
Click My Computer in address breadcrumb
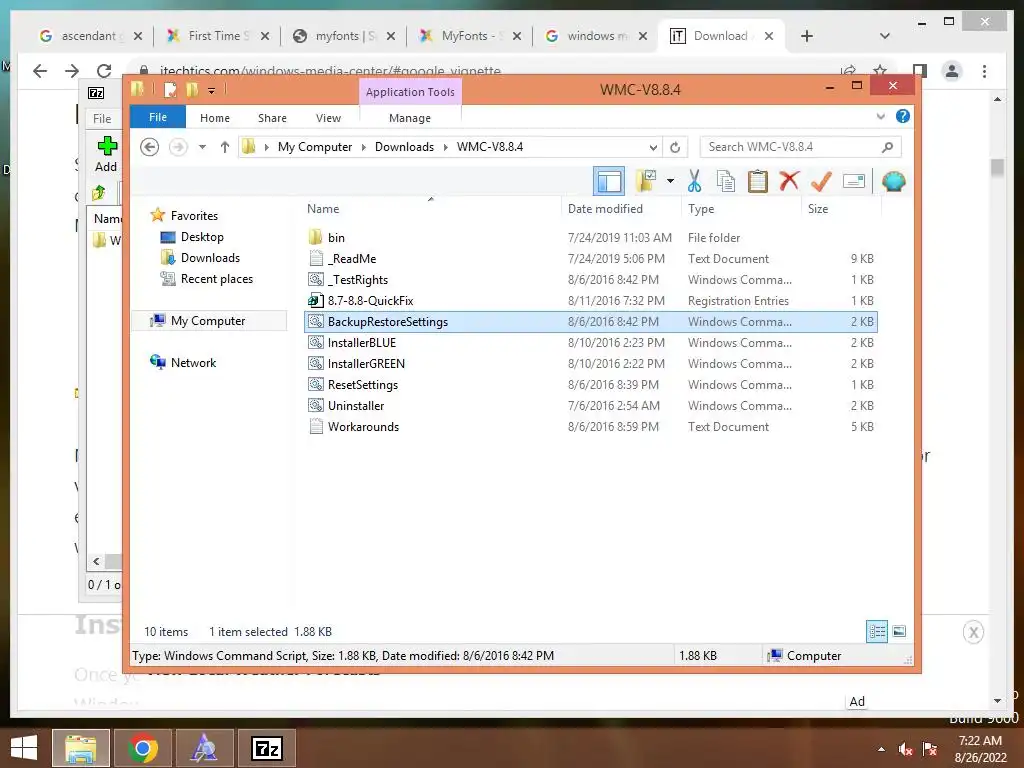point(315,147)
